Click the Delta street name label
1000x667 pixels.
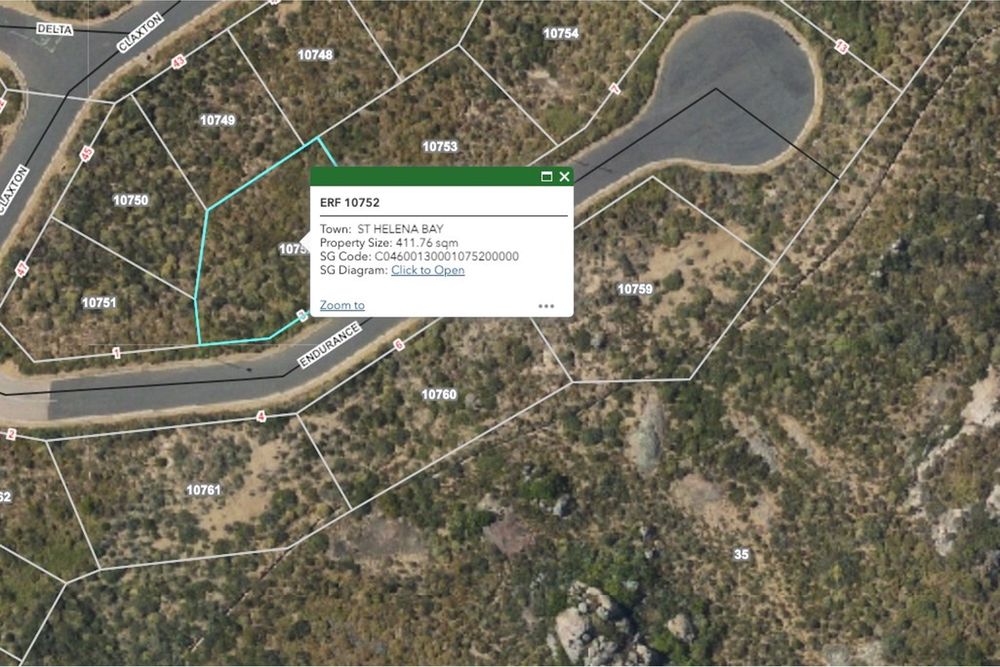tap(55, 29)
